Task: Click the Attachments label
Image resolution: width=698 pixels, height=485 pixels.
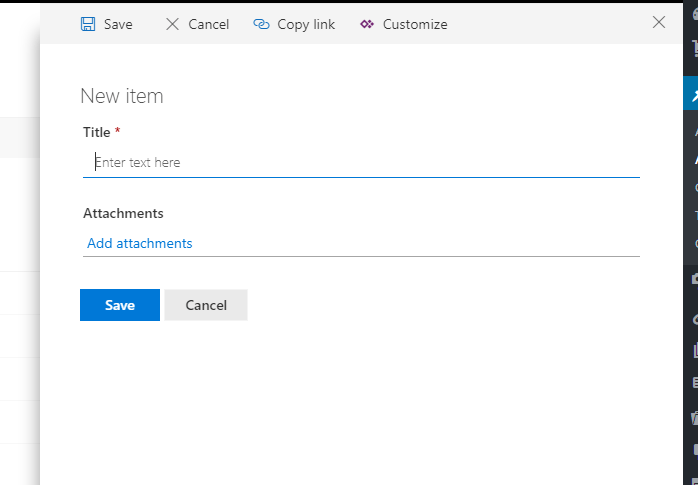Action: [x=123, y=213]
